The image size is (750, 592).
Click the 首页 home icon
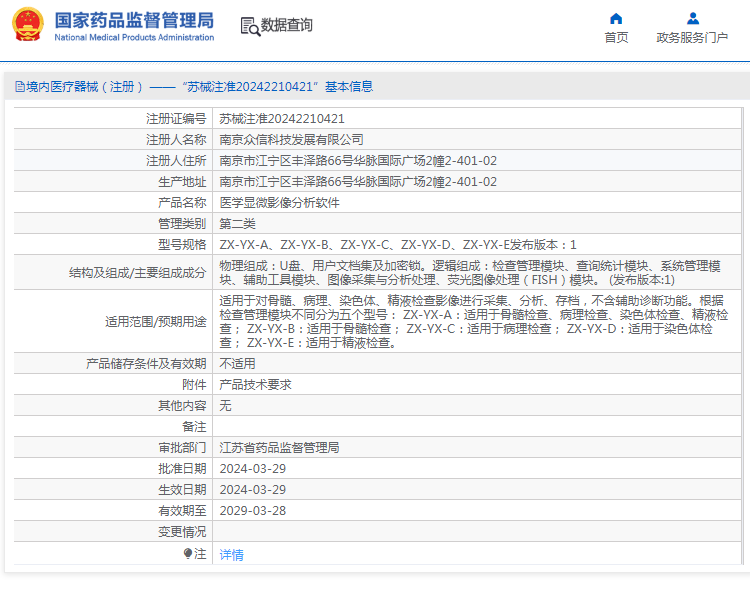pos(616,19)
